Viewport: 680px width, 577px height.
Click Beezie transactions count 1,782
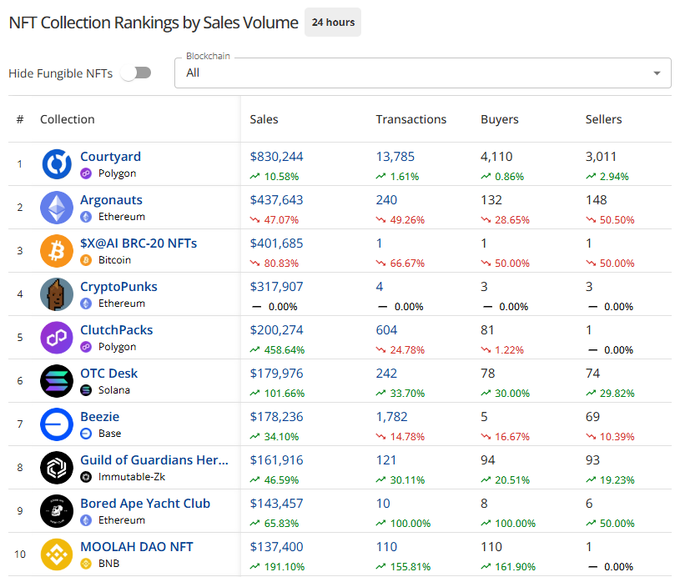click(x=392, y=417)
